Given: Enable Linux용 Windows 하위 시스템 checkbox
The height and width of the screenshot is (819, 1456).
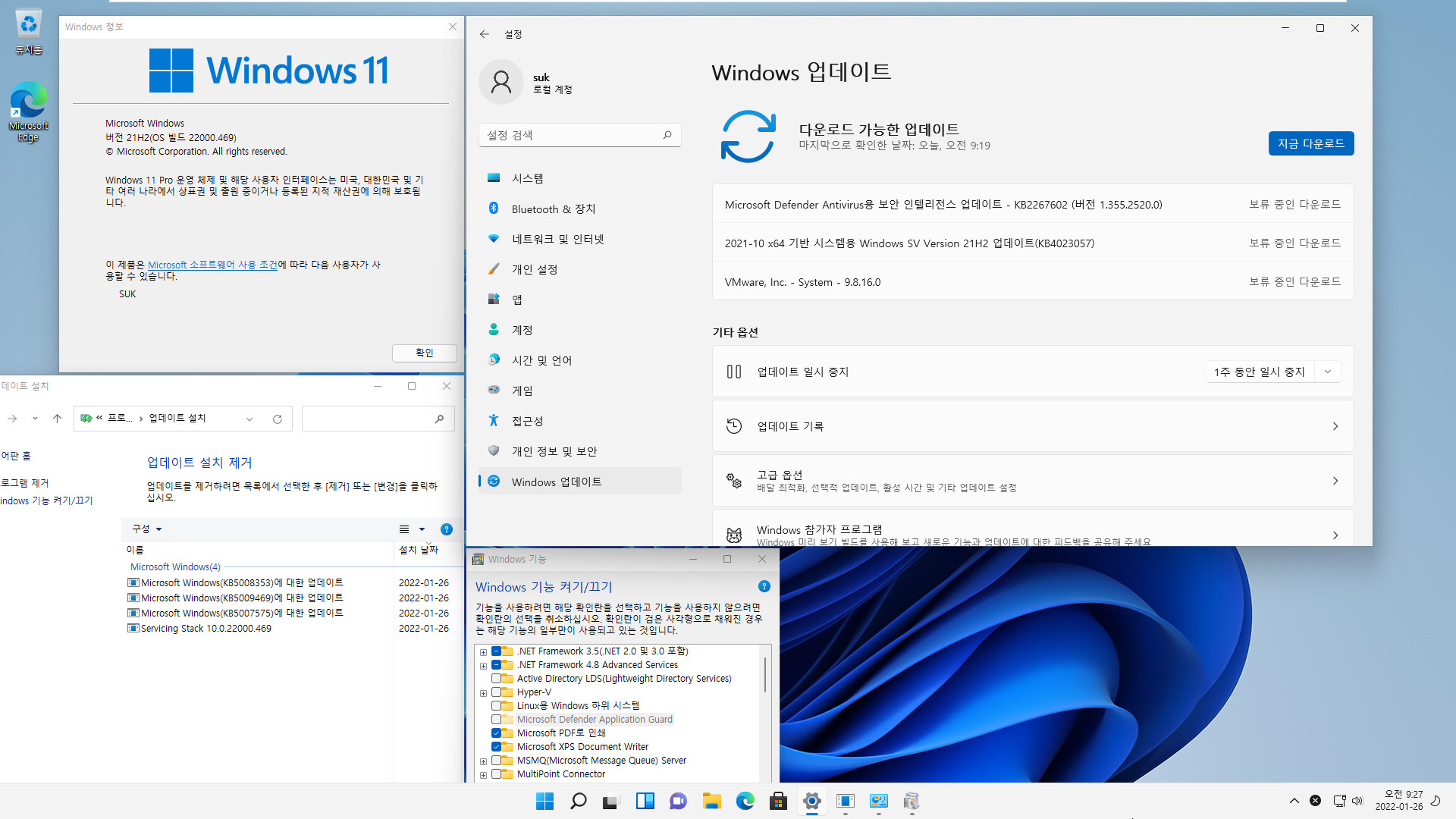Looking at the screenshot, I should (x=496, y=706).
